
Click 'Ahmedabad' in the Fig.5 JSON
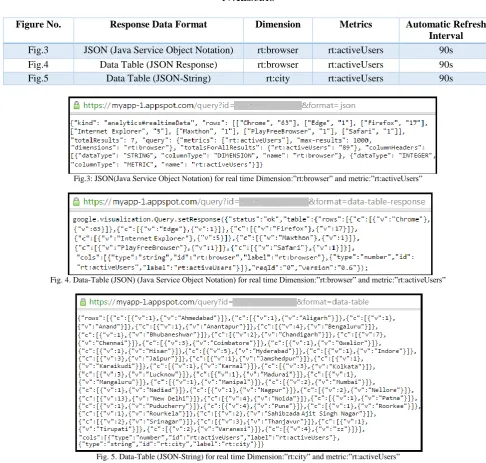[x=199, y=318]
